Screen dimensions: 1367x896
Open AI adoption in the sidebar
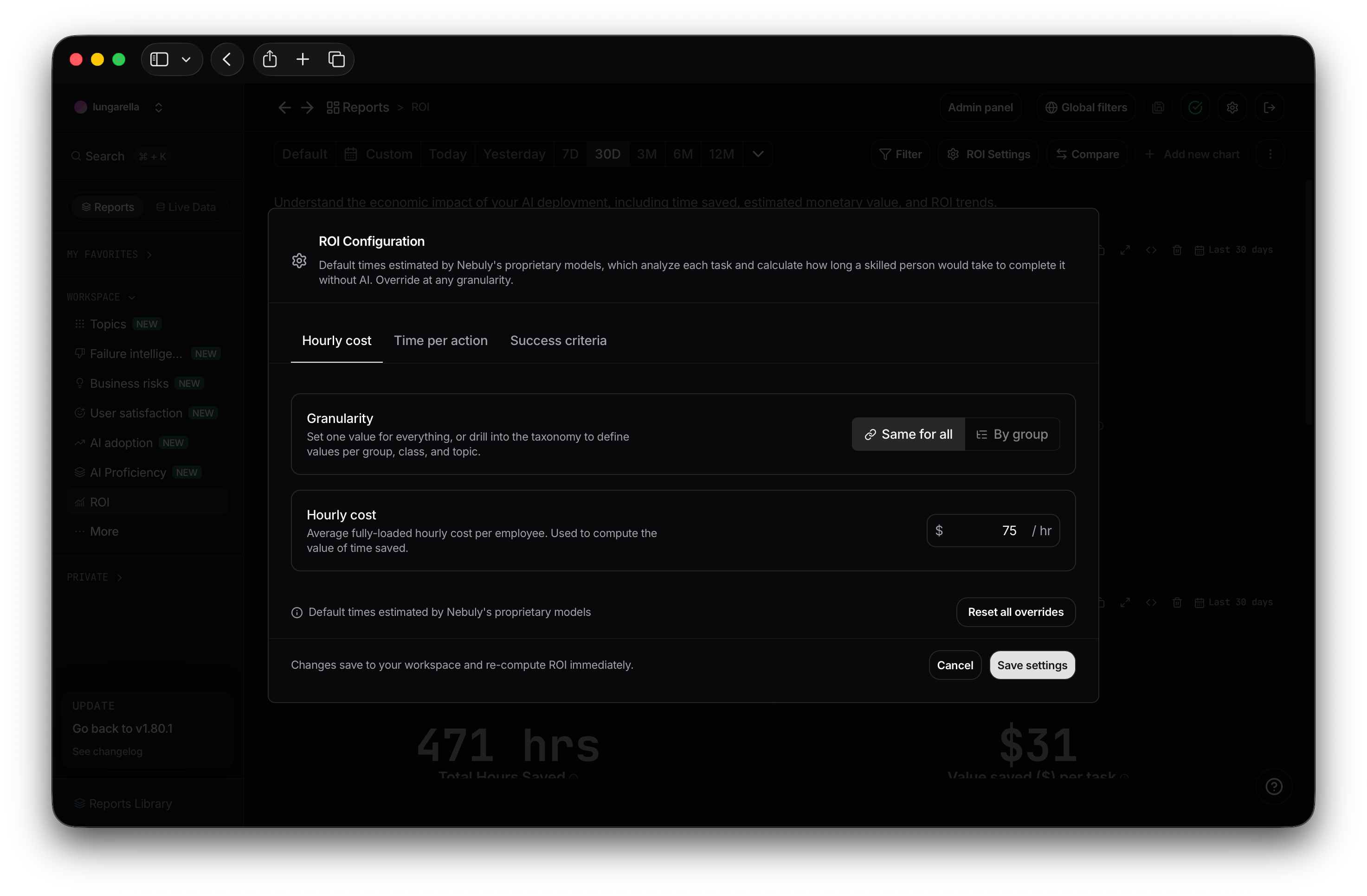pos(147,442)
